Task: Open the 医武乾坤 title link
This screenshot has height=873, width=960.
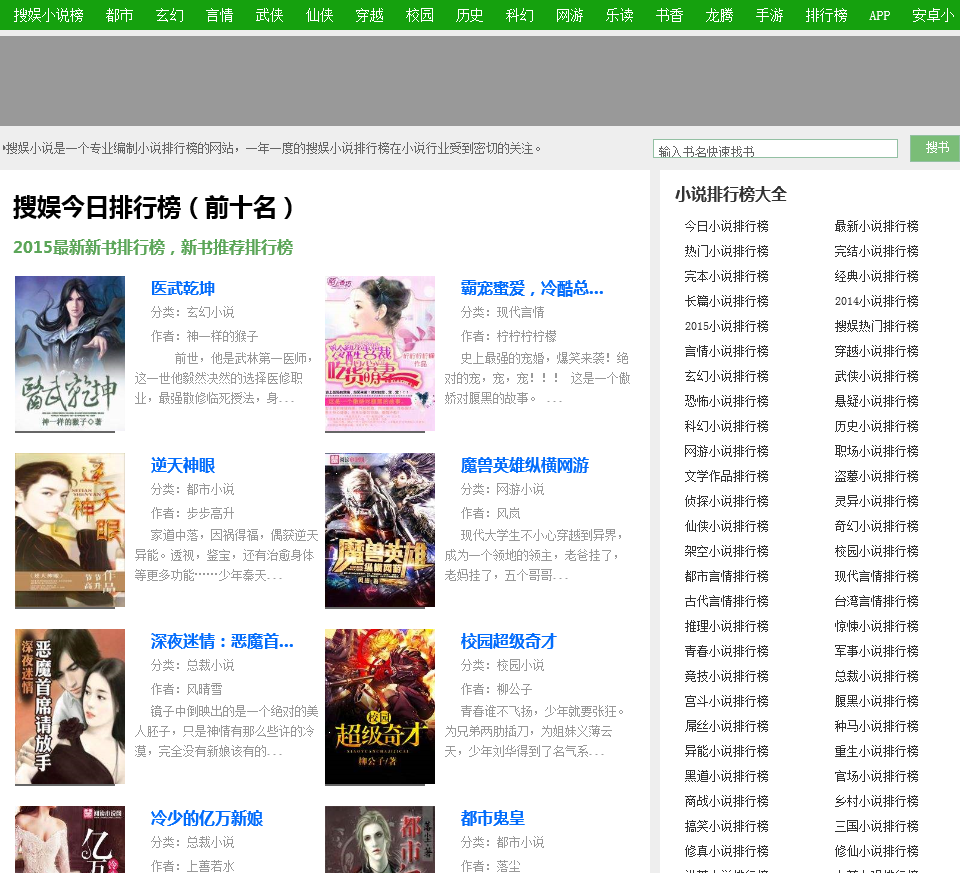Action: tap(182, 288)
